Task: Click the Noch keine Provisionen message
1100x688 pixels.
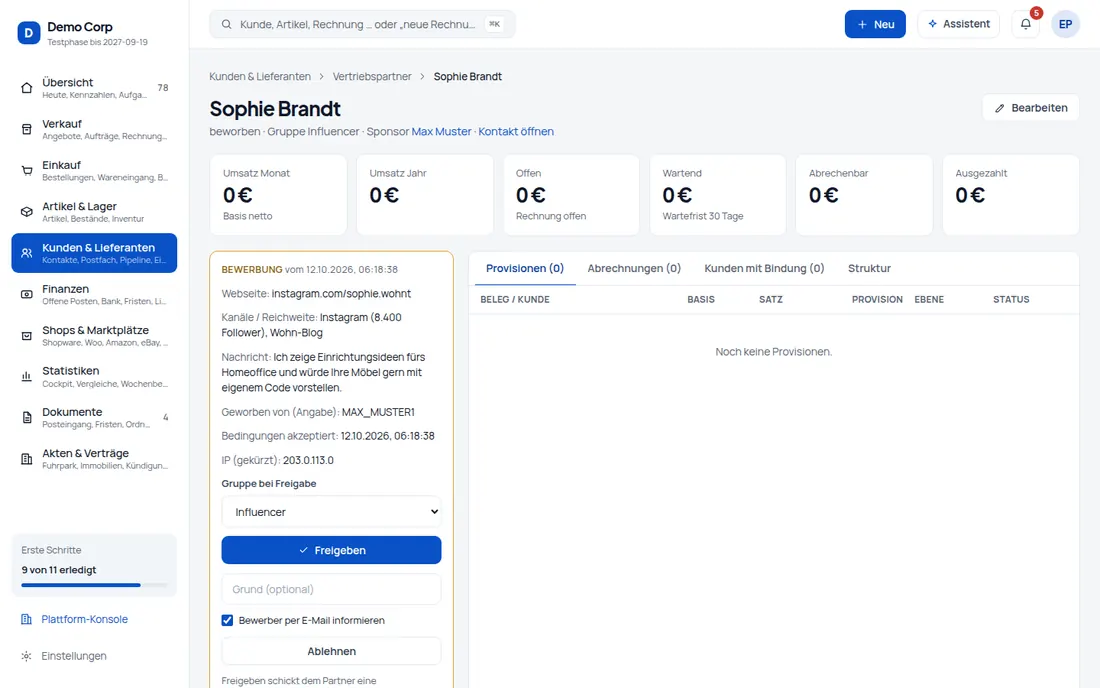Action: point(773,352)
